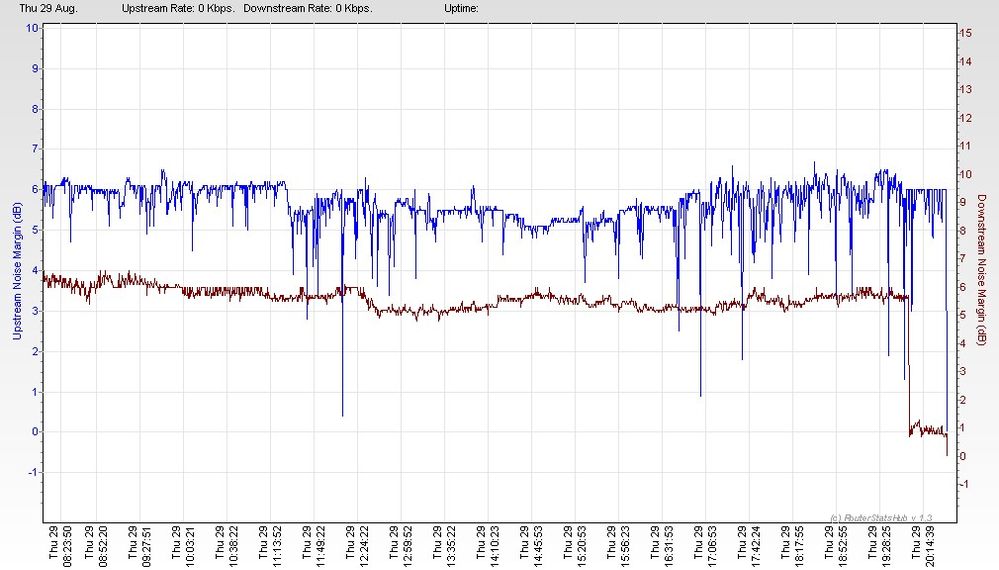
Task: Select the 'Upstream Rate: 0 Kbps.' readout
Action: [178, 8]
